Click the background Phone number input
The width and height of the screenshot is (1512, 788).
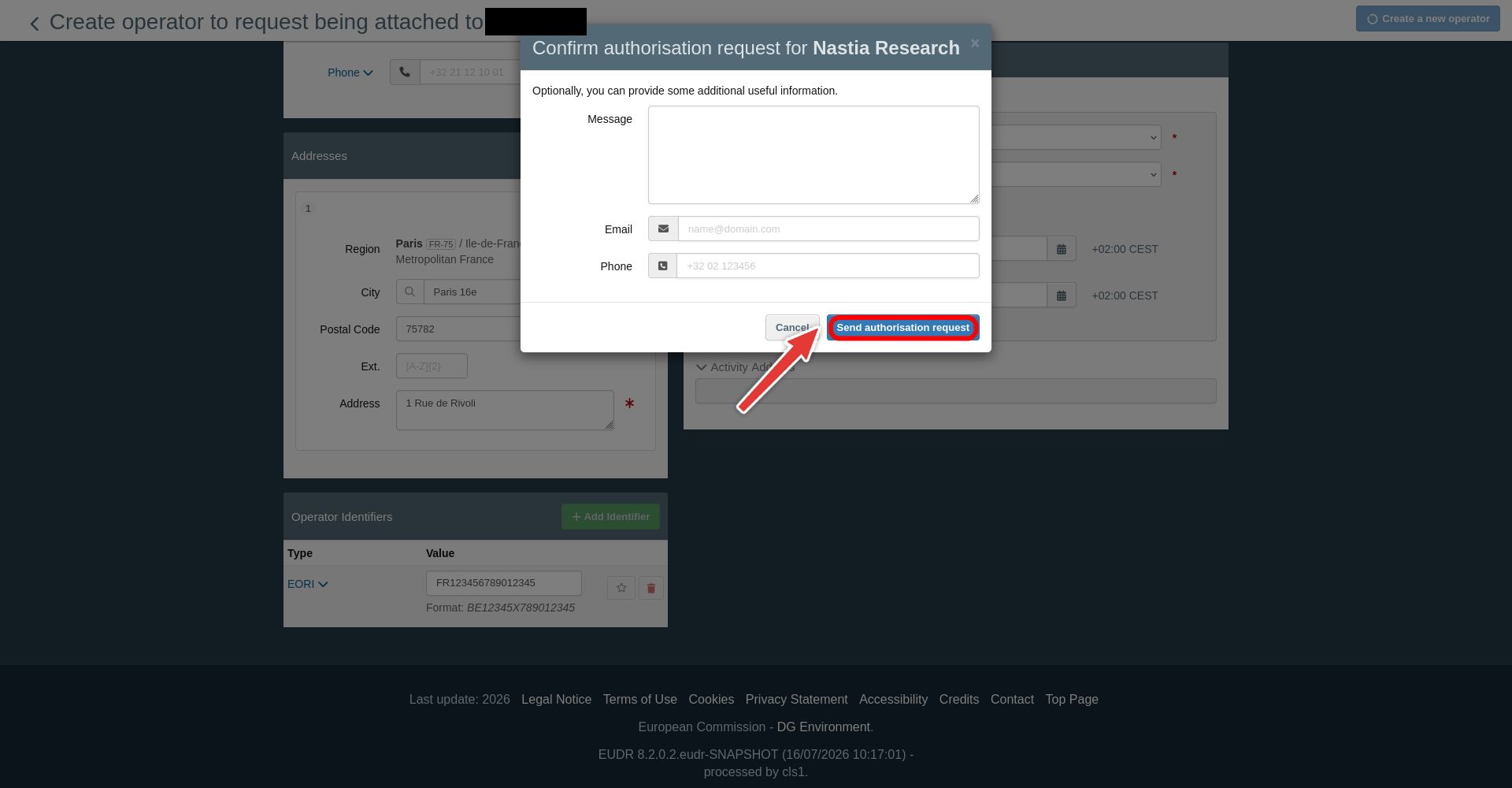469,72
